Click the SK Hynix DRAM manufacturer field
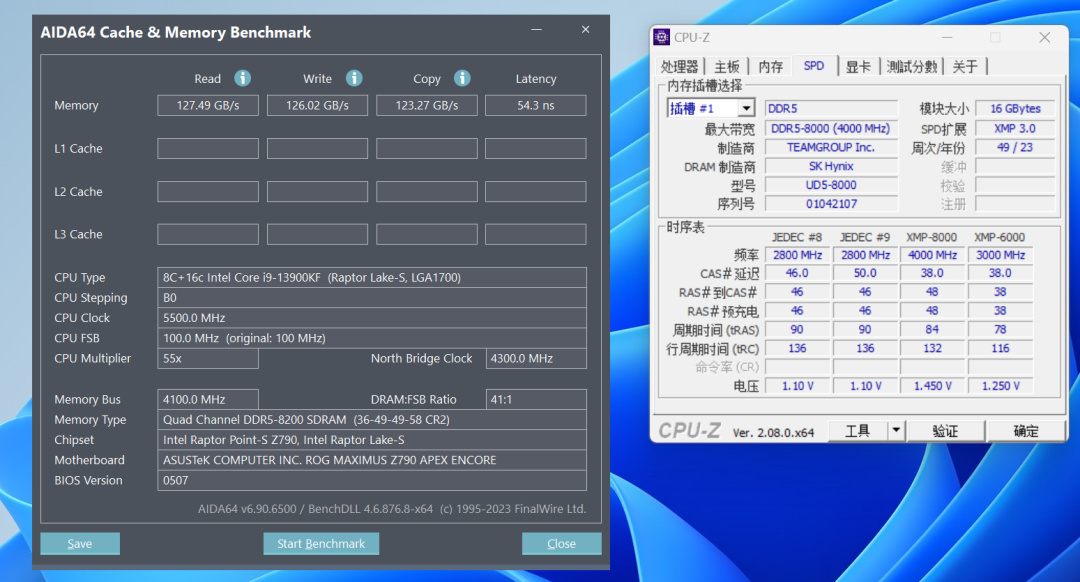Screen dimensions: 1080x582 tap(831, 166)
